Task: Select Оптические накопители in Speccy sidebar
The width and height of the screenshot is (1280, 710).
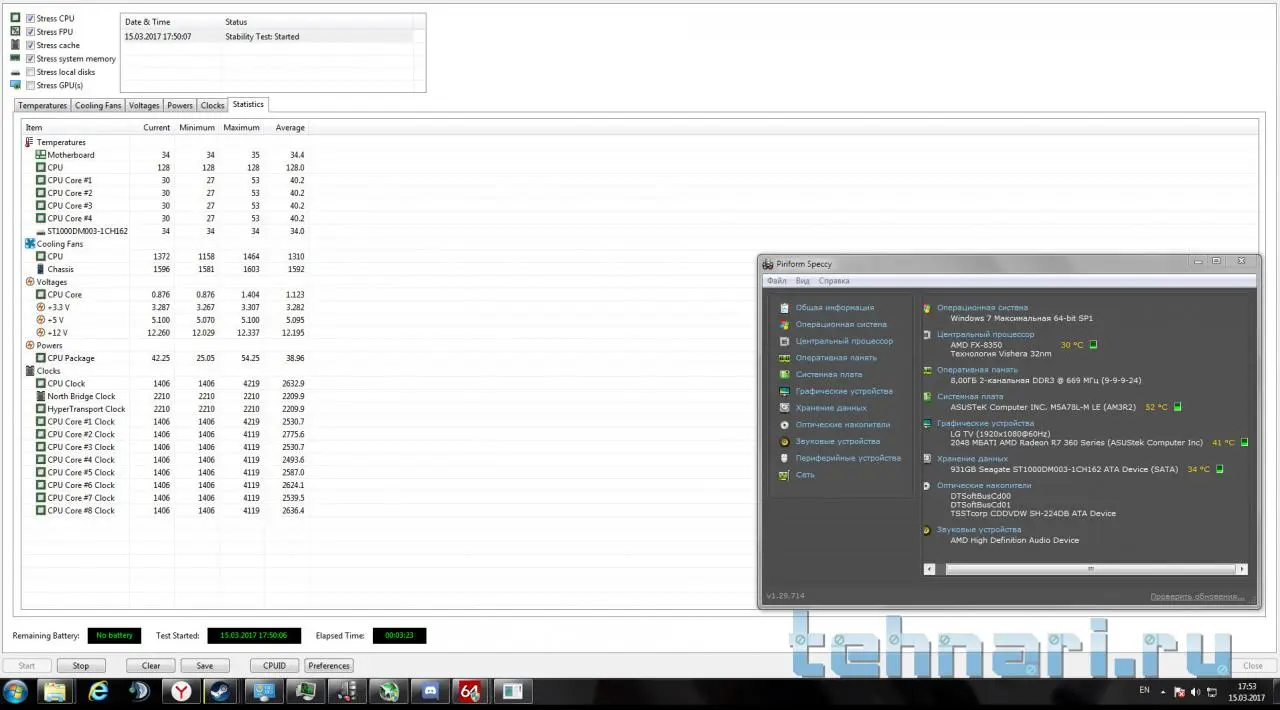Action: point(843,424)
